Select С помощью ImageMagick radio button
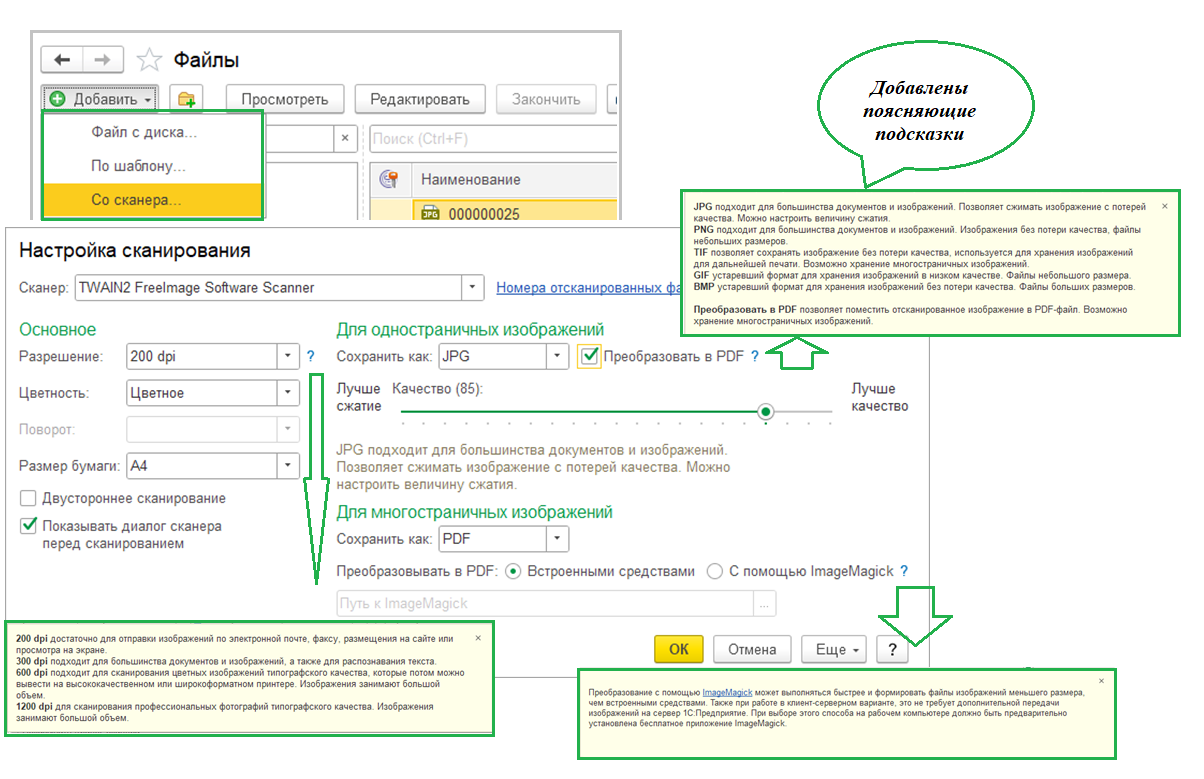Viewport: 1204px width, 779px height. pos(715,571)
